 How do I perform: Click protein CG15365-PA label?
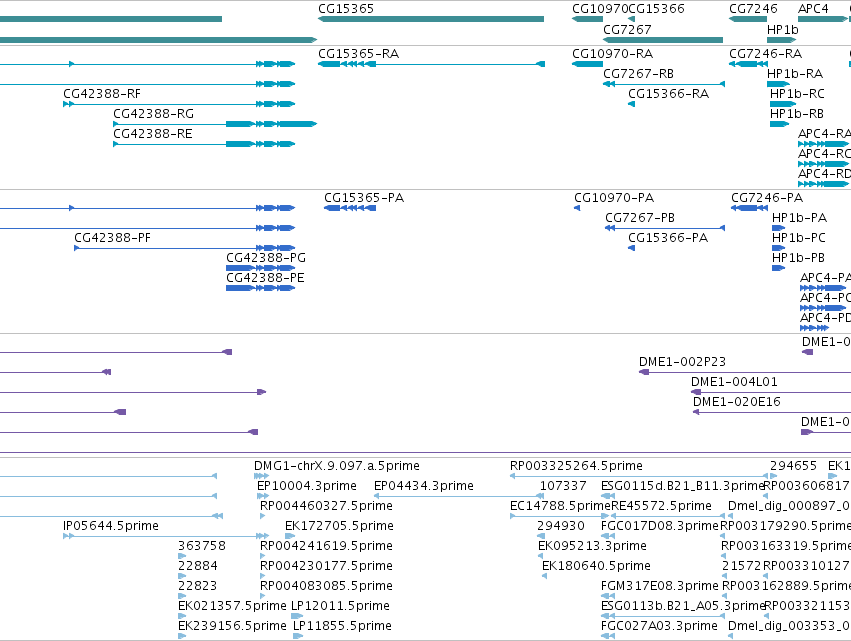click(364, 198)
